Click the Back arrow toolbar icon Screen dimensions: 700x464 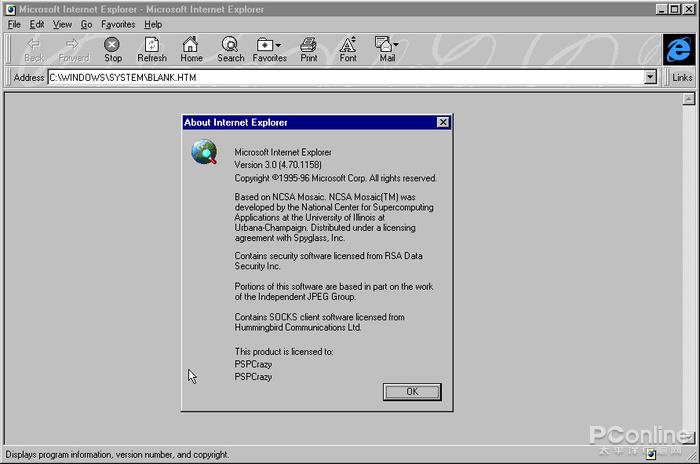33,44
